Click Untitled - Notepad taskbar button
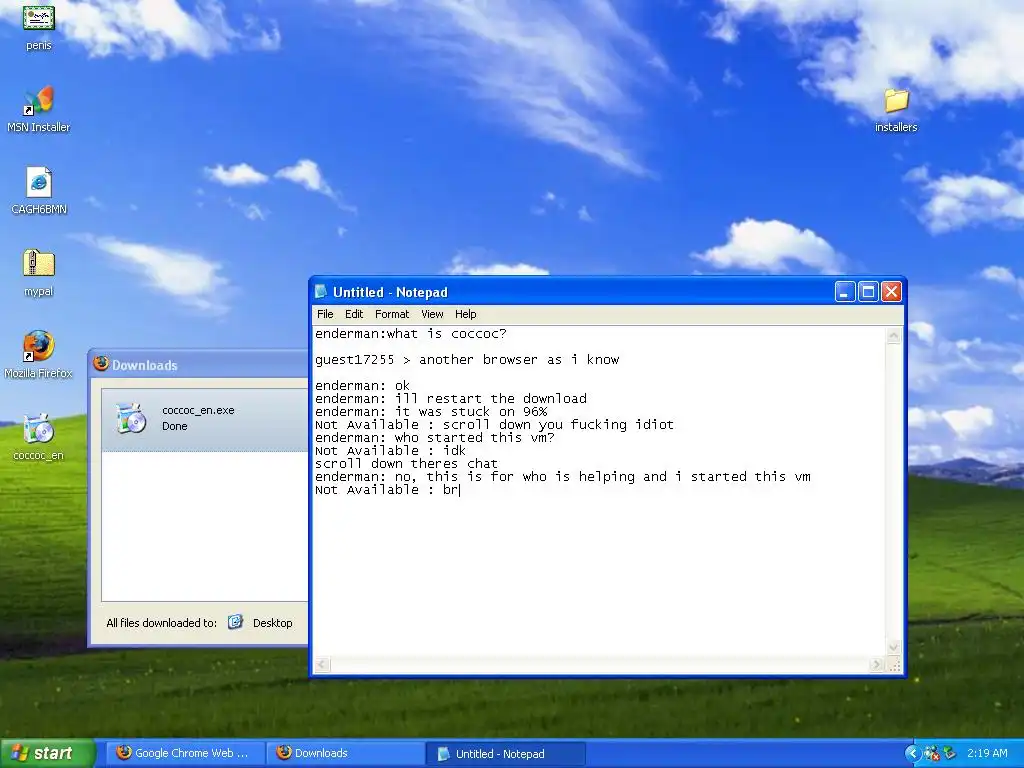 tap(505, 754)
